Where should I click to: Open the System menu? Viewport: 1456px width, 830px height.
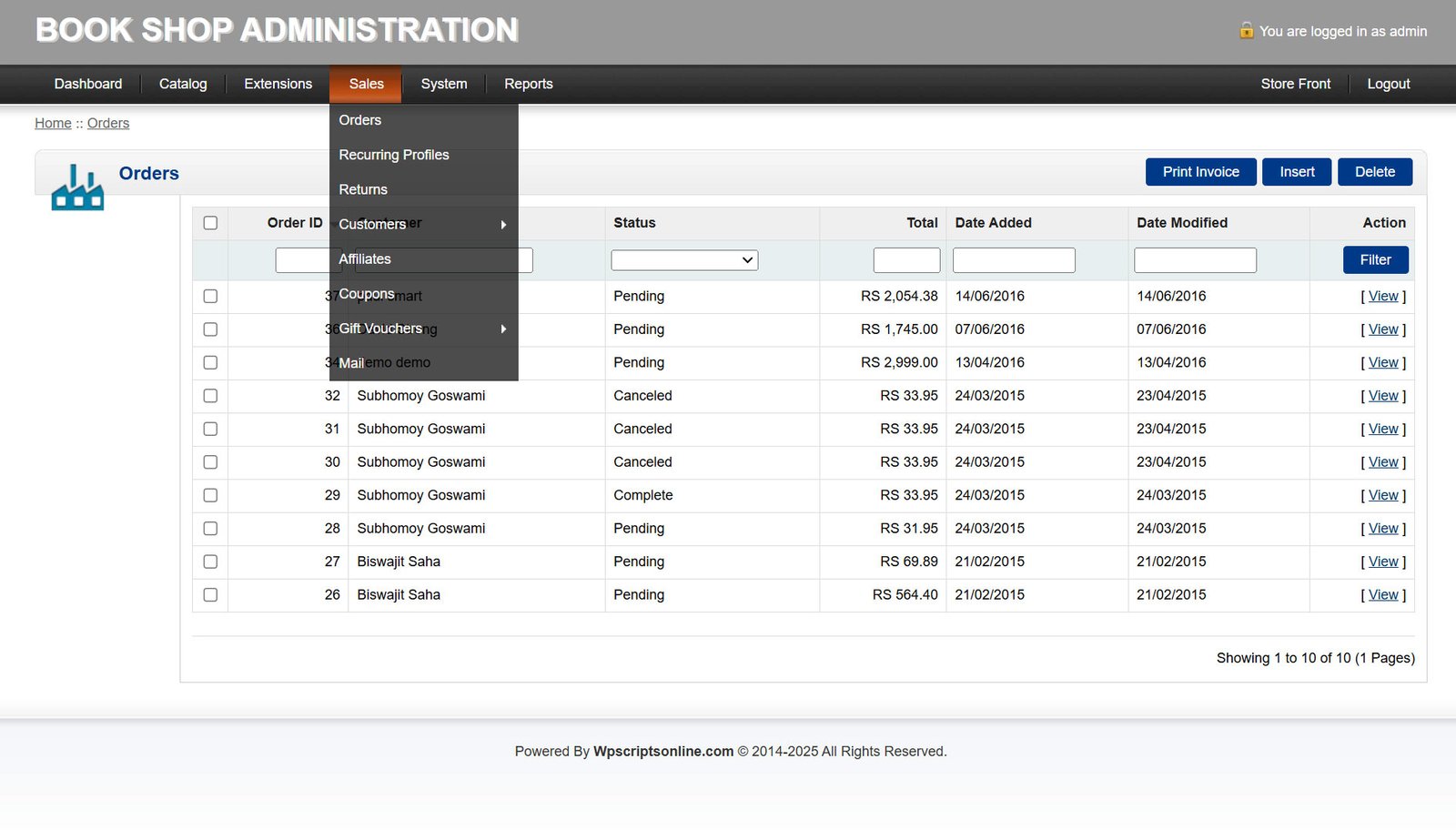[444, 84]
